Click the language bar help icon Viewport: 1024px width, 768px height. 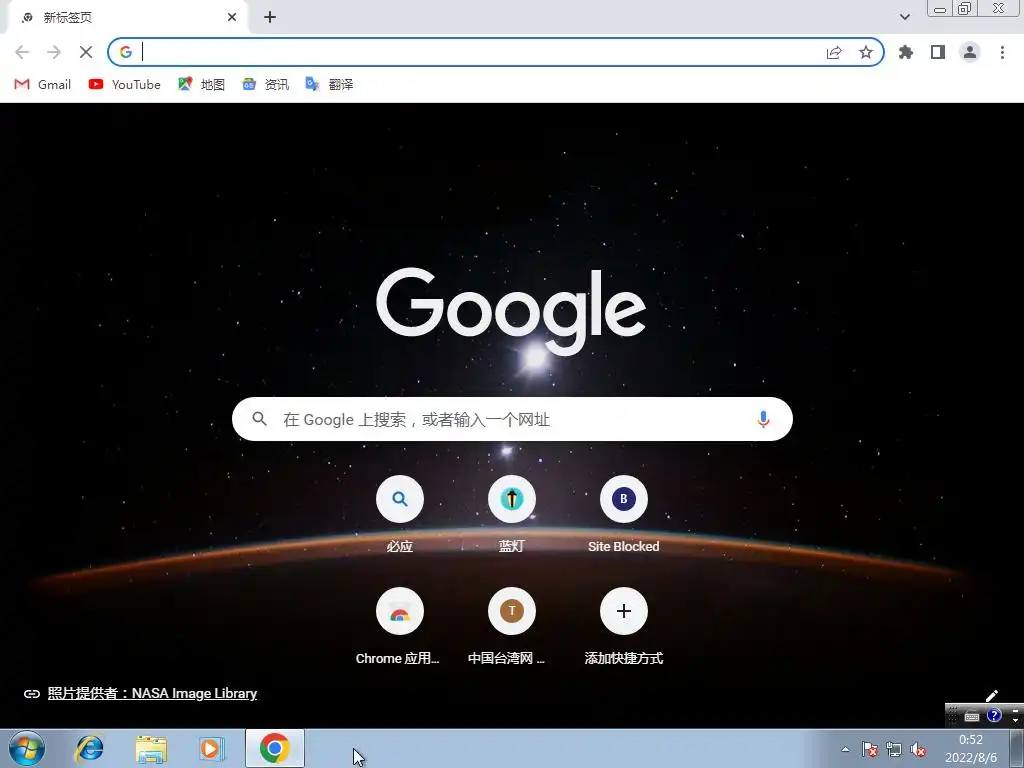point(994,715)
